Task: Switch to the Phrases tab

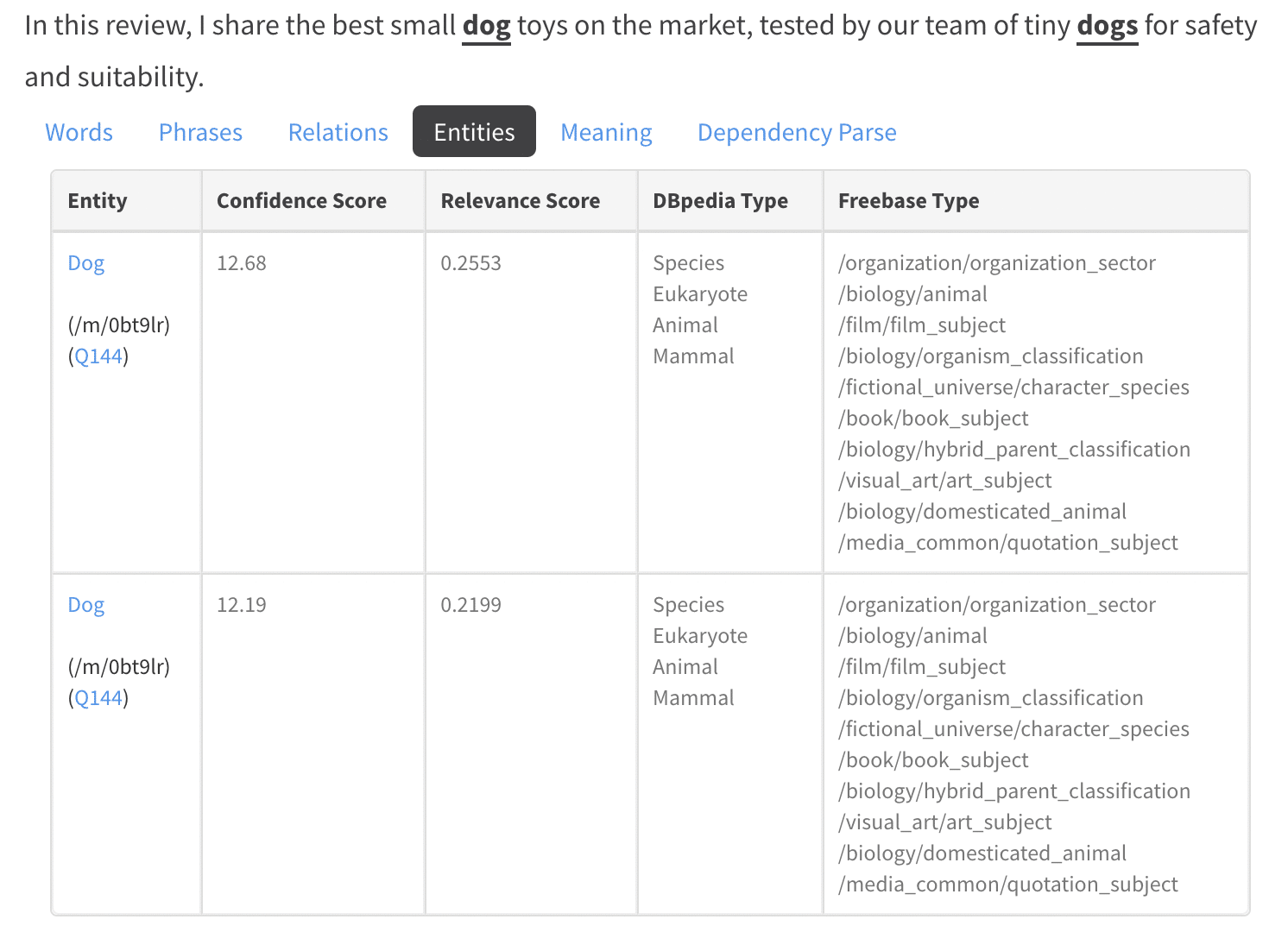Action: (200, 132)
